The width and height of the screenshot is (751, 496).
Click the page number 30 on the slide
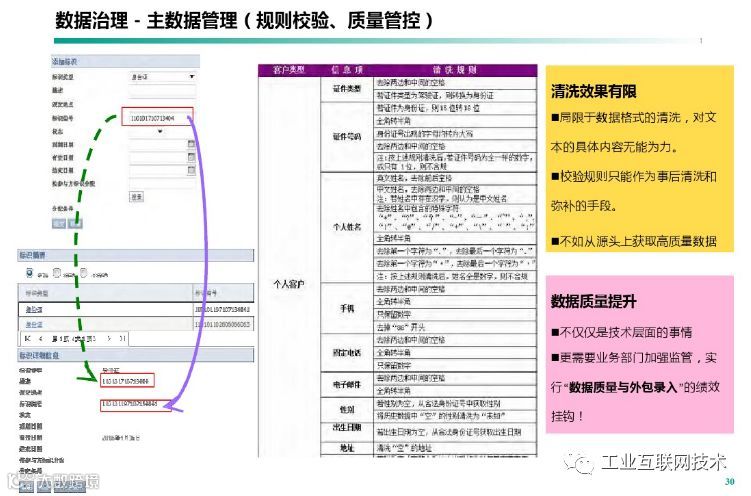pos(729,482)
